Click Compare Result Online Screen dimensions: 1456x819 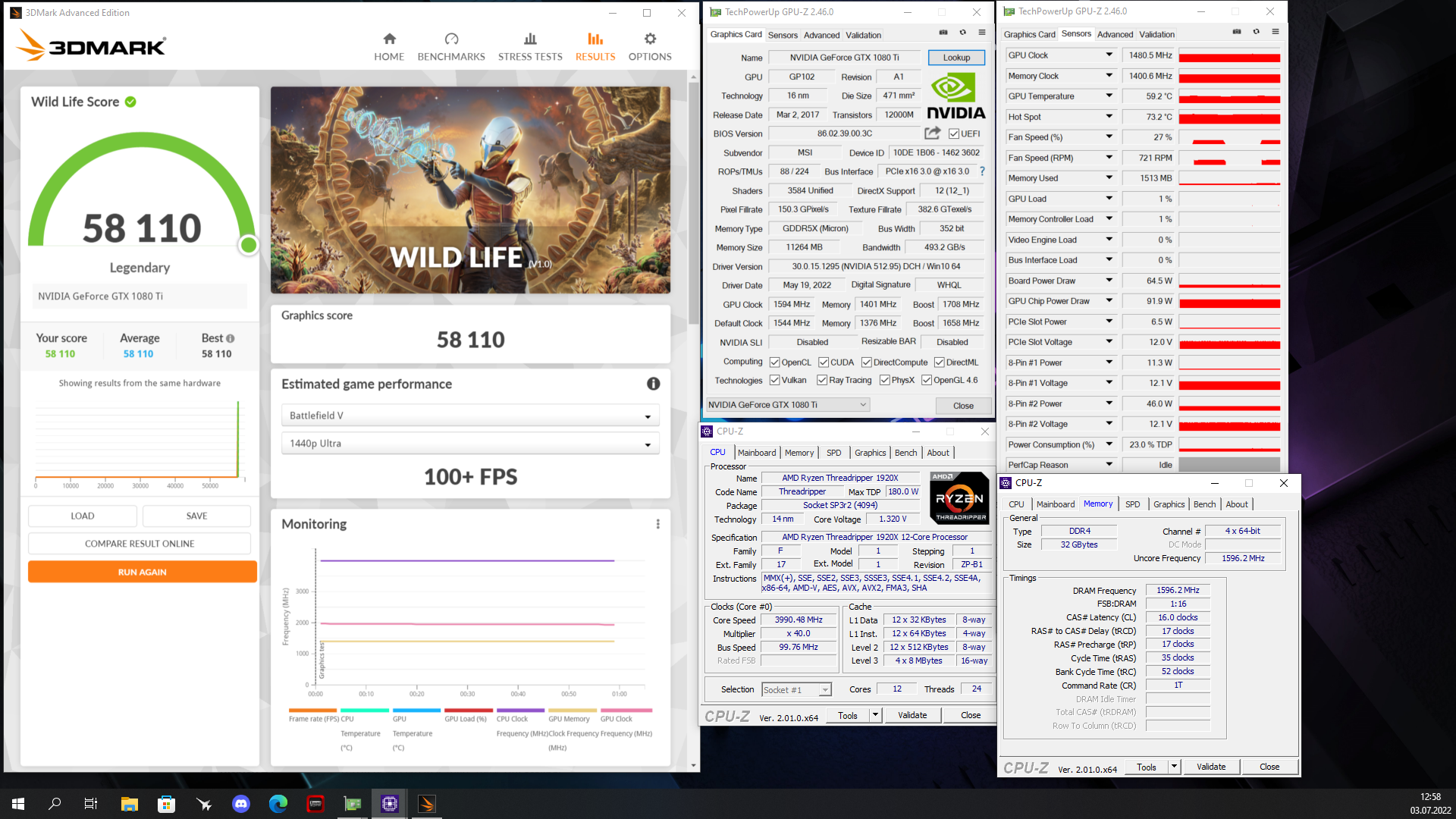pyautogui.click(x=140, y=544)
